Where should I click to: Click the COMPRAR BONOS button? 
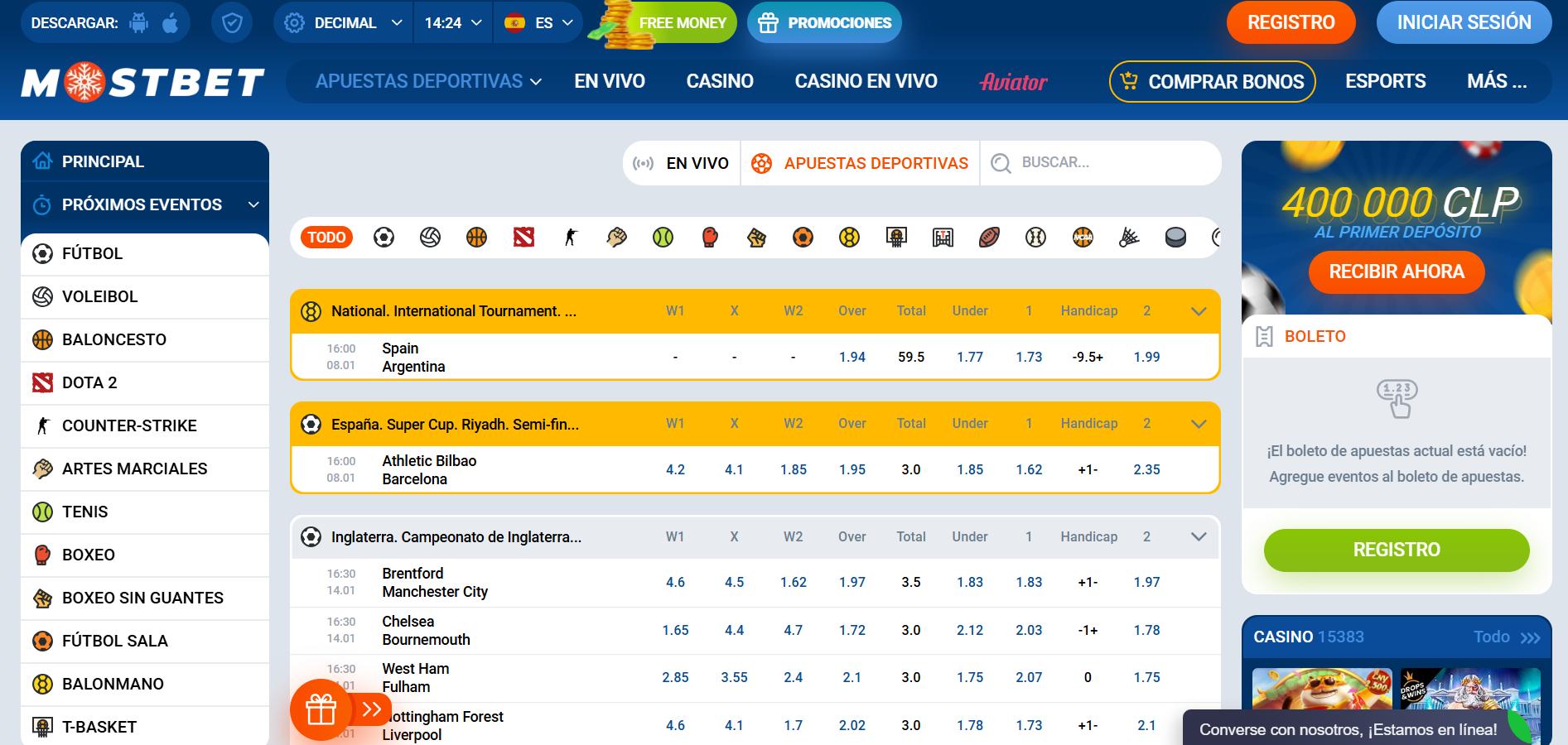[1213, 81]
